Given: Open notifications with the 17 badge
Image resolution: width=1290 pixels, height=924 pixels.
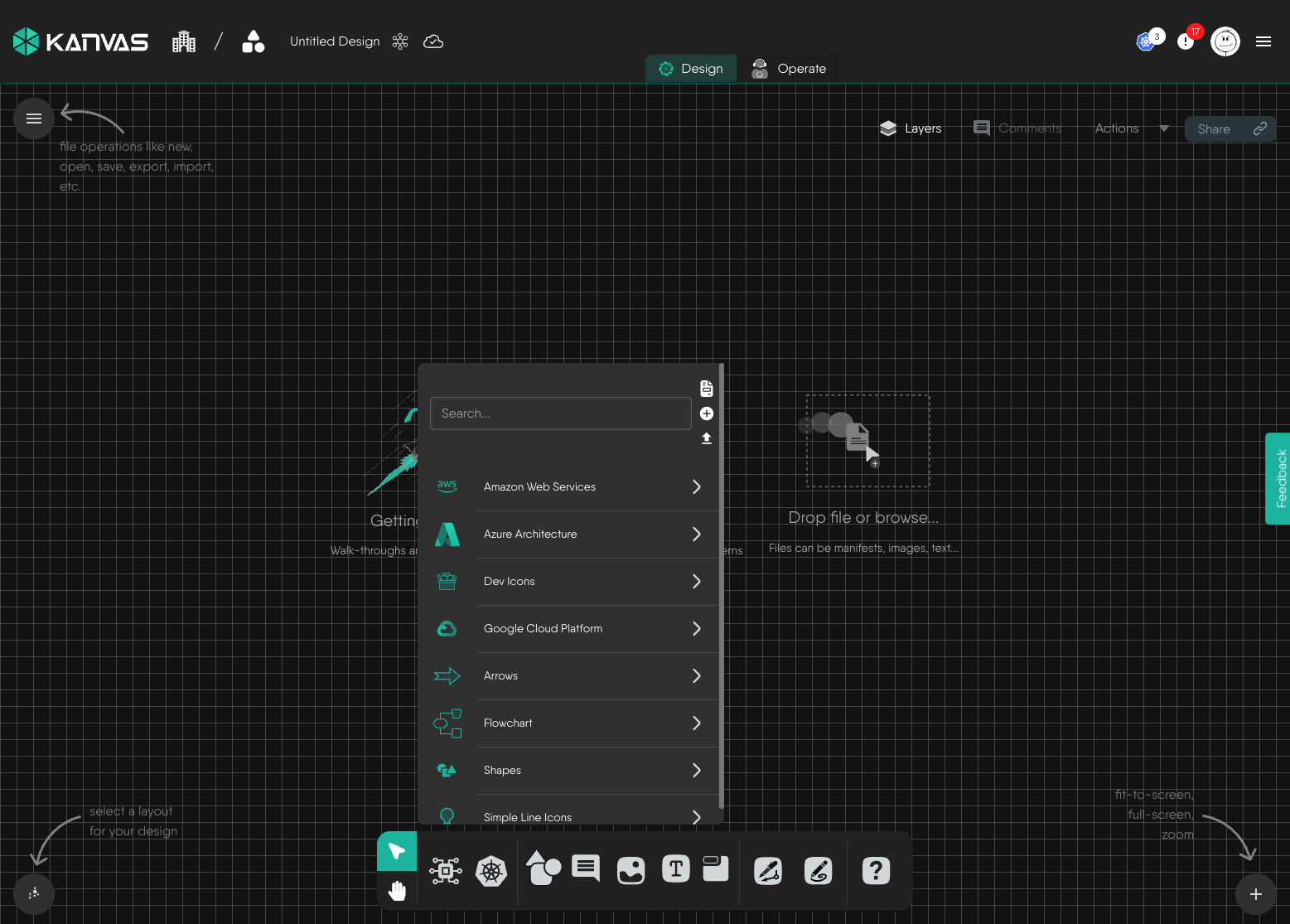Looking at the screenshot, I should click(x=1186, y=41).
